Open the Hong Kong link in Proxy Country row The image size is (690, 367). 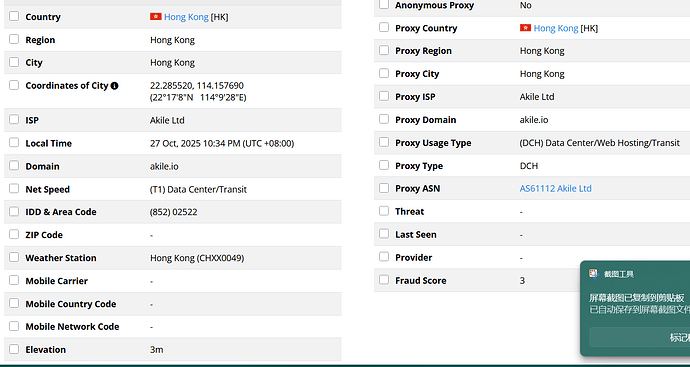click(x=556, y=28)
